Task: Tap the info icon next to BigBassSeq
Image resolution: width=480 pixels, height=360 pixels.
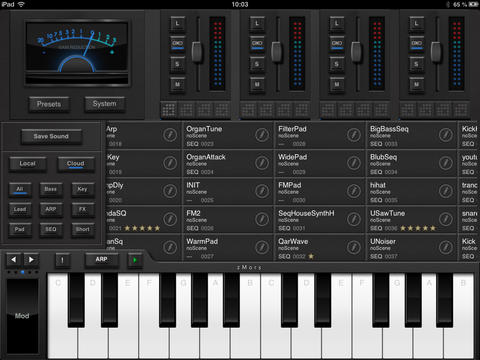Action: [x=445, y=135]
